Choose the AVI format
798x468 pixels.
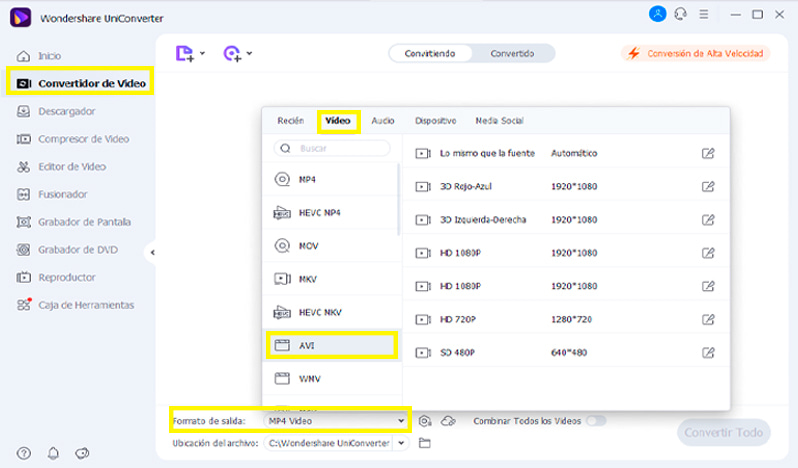click(x=331, y=345)
